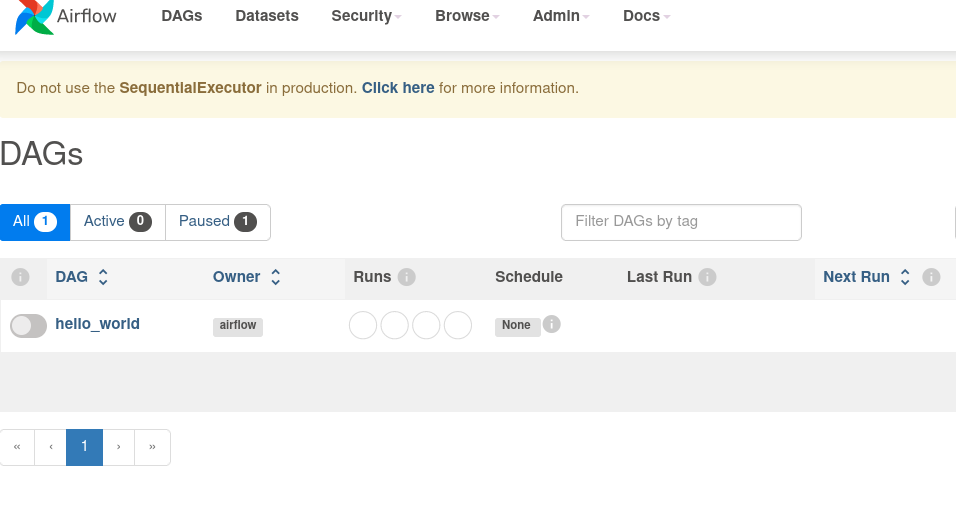Click the first run status circle
Screen dimensions: 956x517
click(363, 325)
